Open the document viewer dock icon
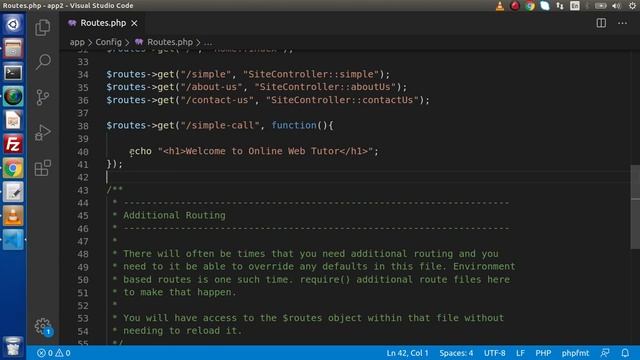Viewport: 640px width, 360px height. (13, 120)
